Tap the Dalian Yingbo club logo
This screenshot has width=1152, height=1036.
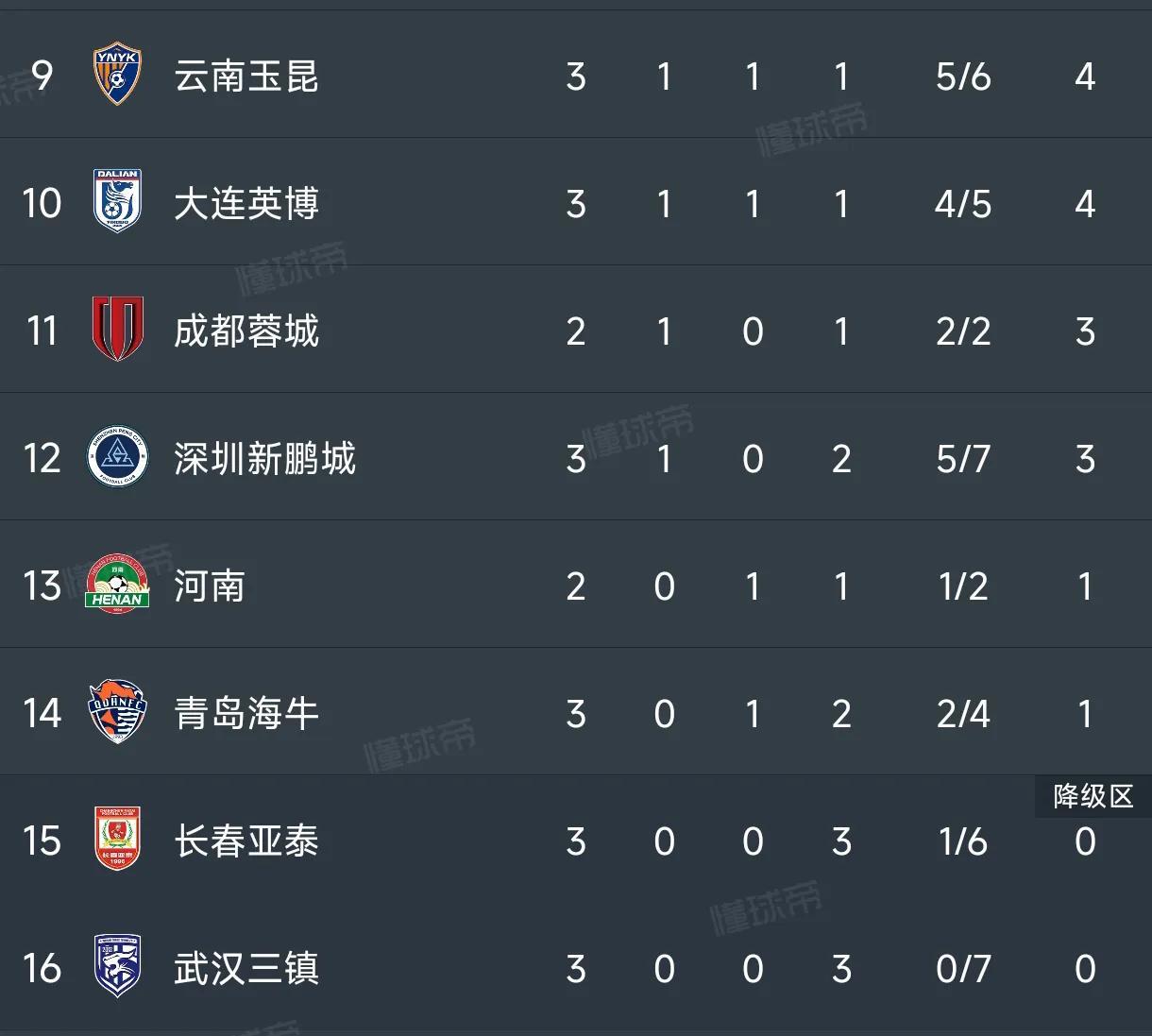click(117, 201)
